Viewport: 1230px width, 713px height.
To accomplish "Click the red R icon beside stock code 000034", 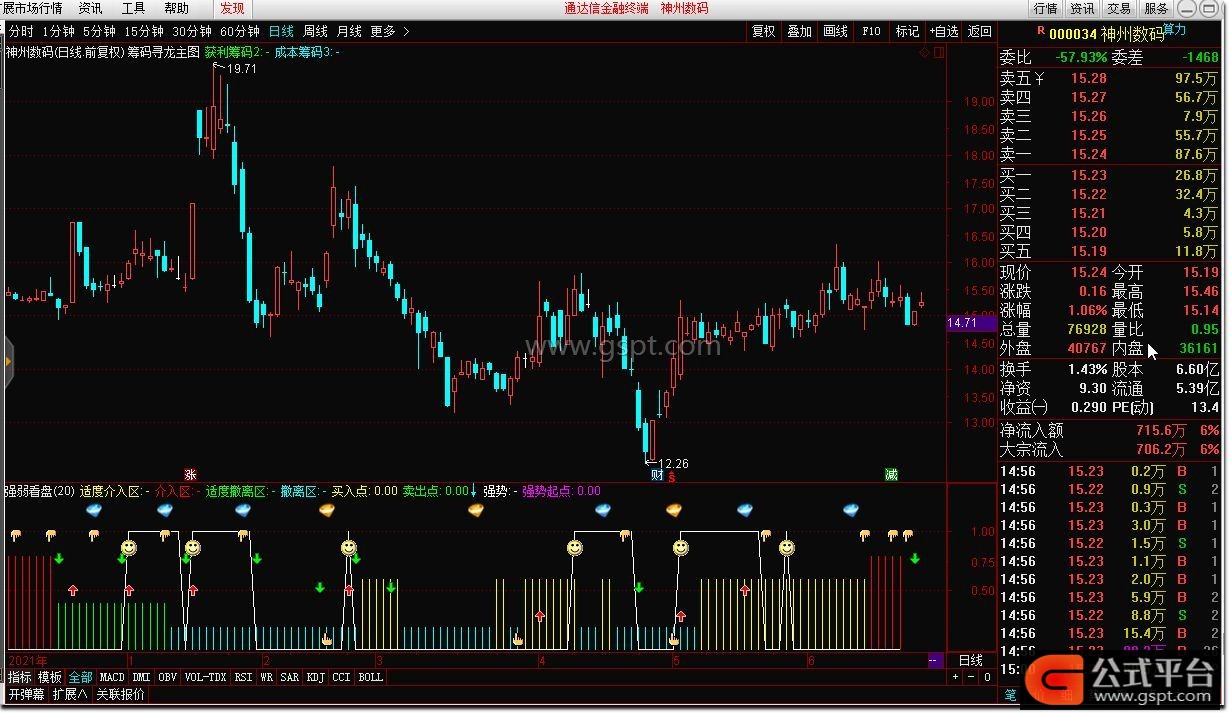I will [x=1041, y=31].
